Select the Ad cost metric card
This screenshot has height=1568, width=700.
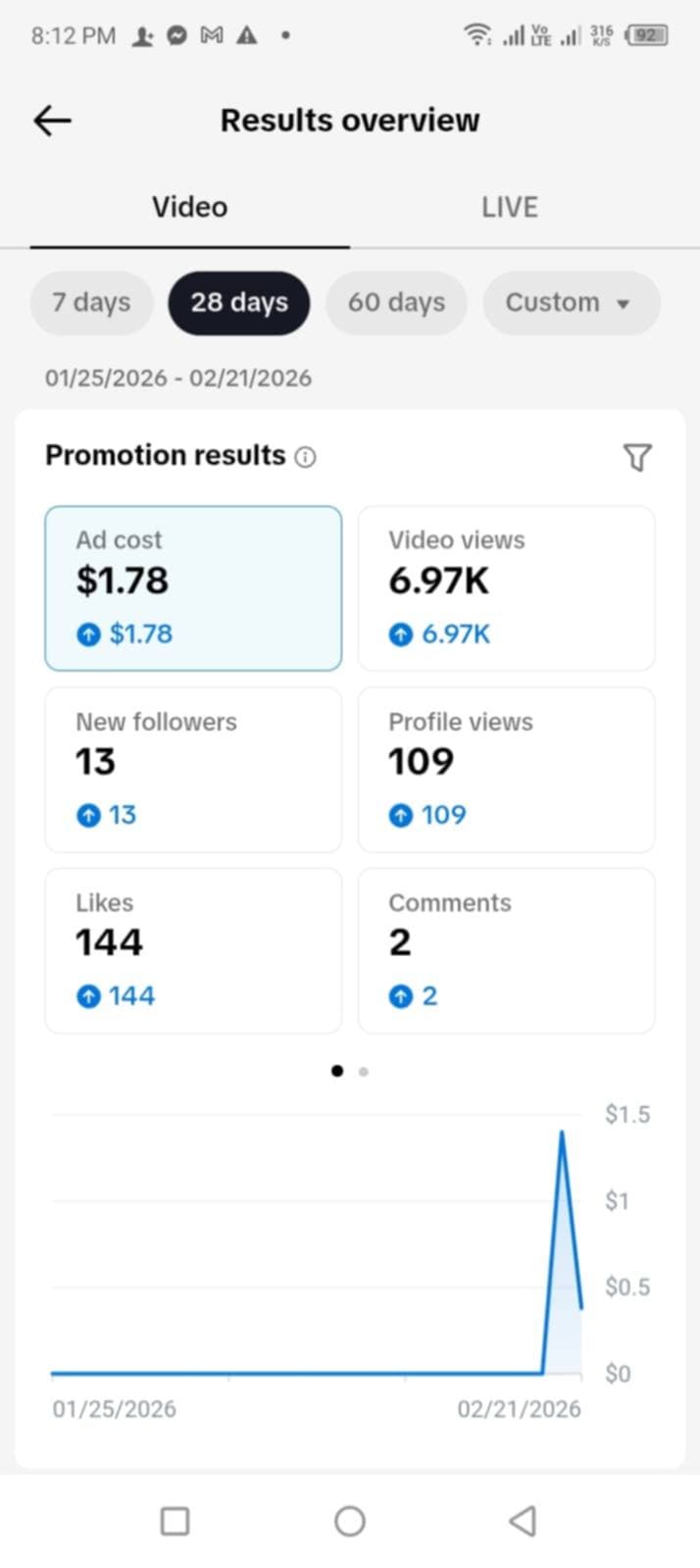[x=193, y=588]
